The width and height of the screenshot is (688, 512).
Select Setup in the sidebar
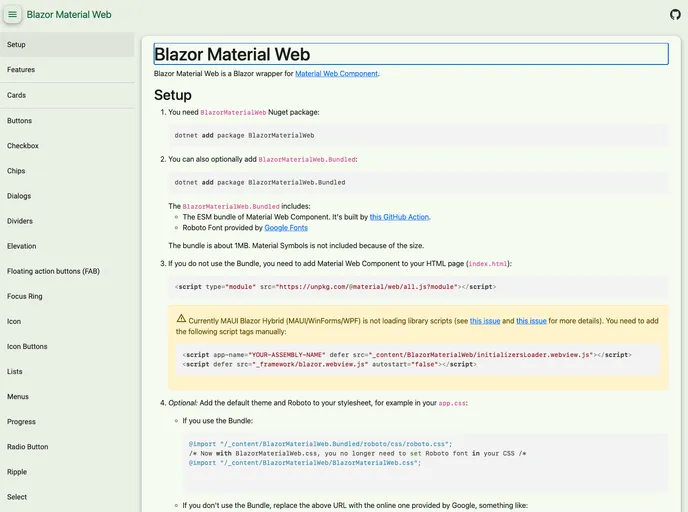coord(17,44)
